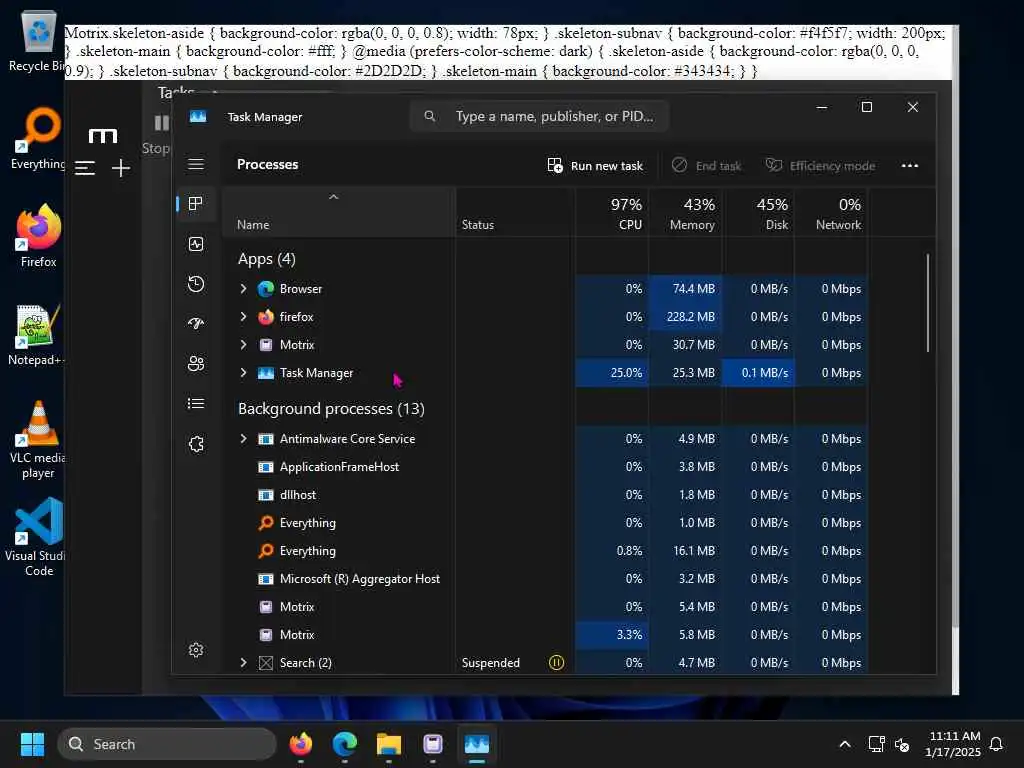Open the Performance sidebar icon
This screenshot has width=1024, height=768.
tap(196, 244)
